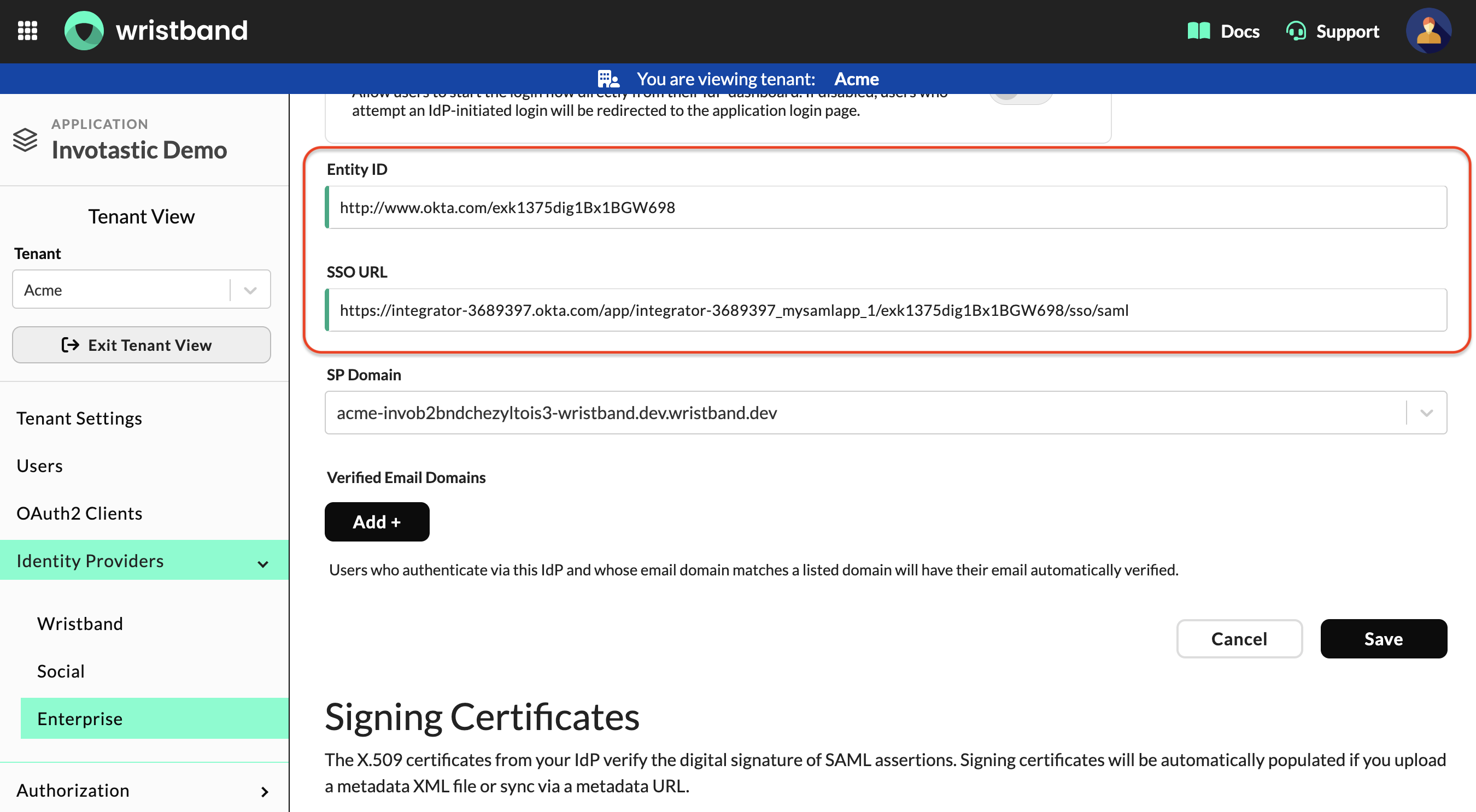
Task: Click the Verified Email Domains label
Action: click(406, 477)
